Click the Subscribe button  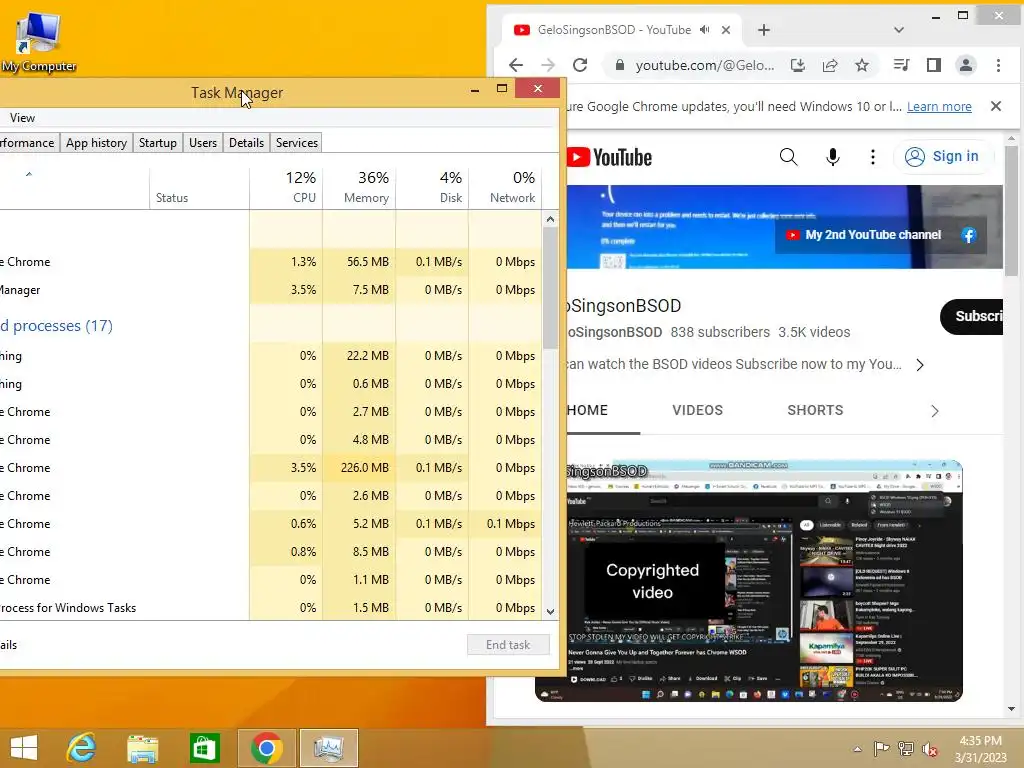point(972,317)
